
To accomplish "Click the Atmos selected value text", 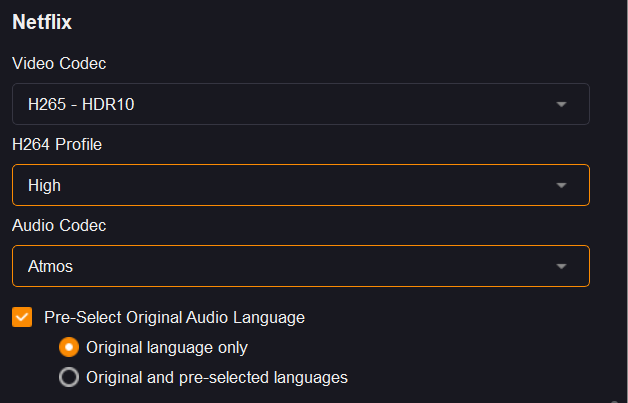I will (51, 266).
